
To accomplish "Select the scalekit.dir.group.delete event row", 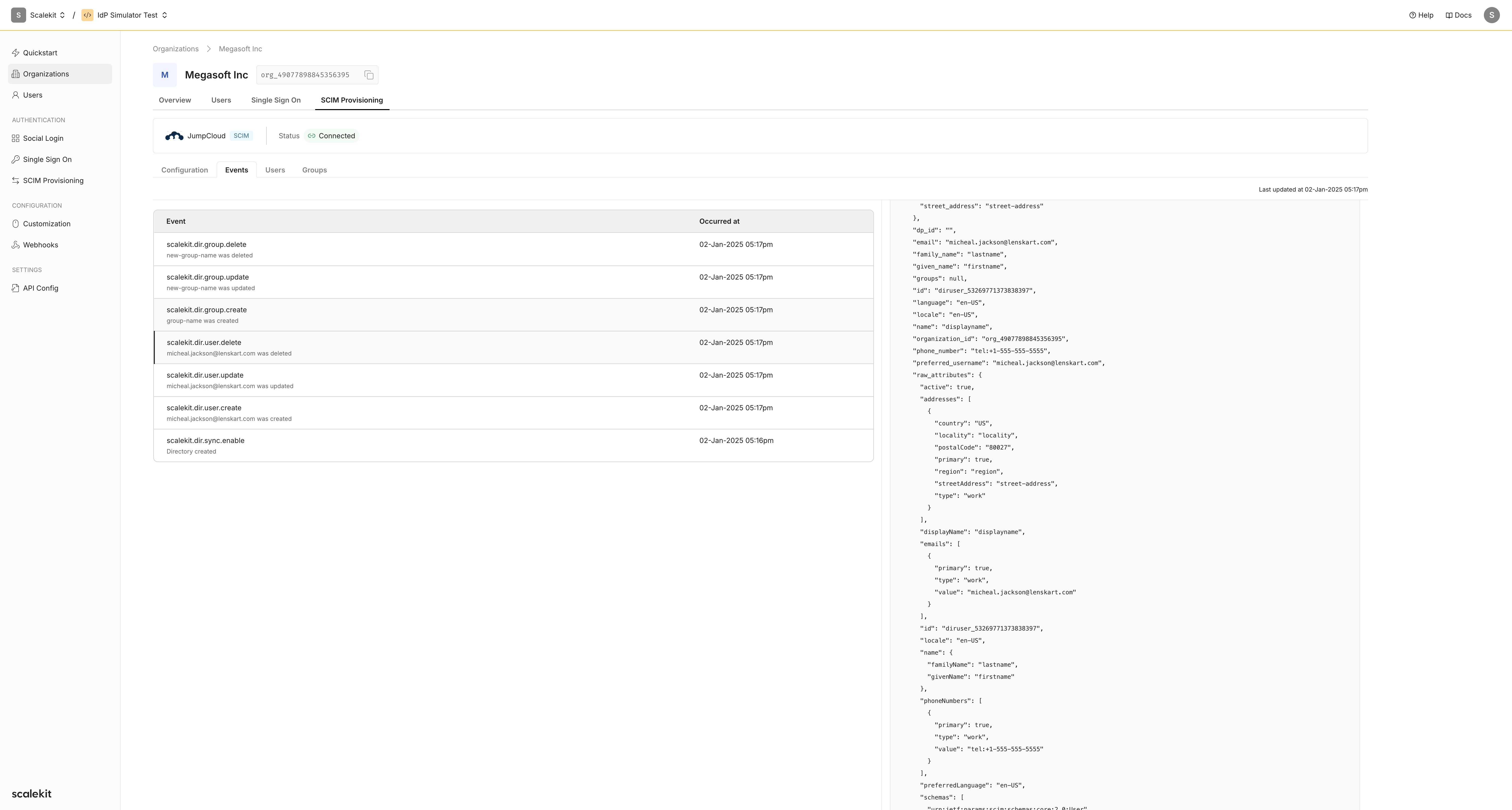I will pos(513,249).
